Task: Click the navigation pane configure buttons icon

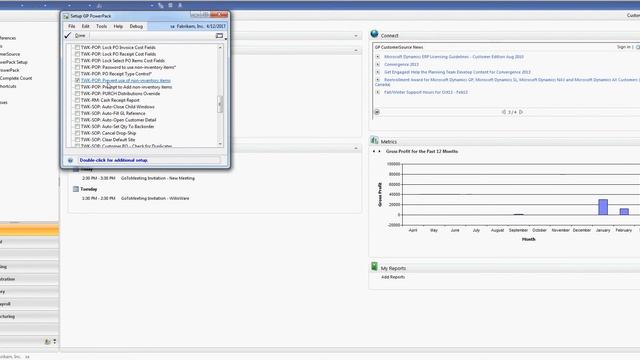Action: 47,341
